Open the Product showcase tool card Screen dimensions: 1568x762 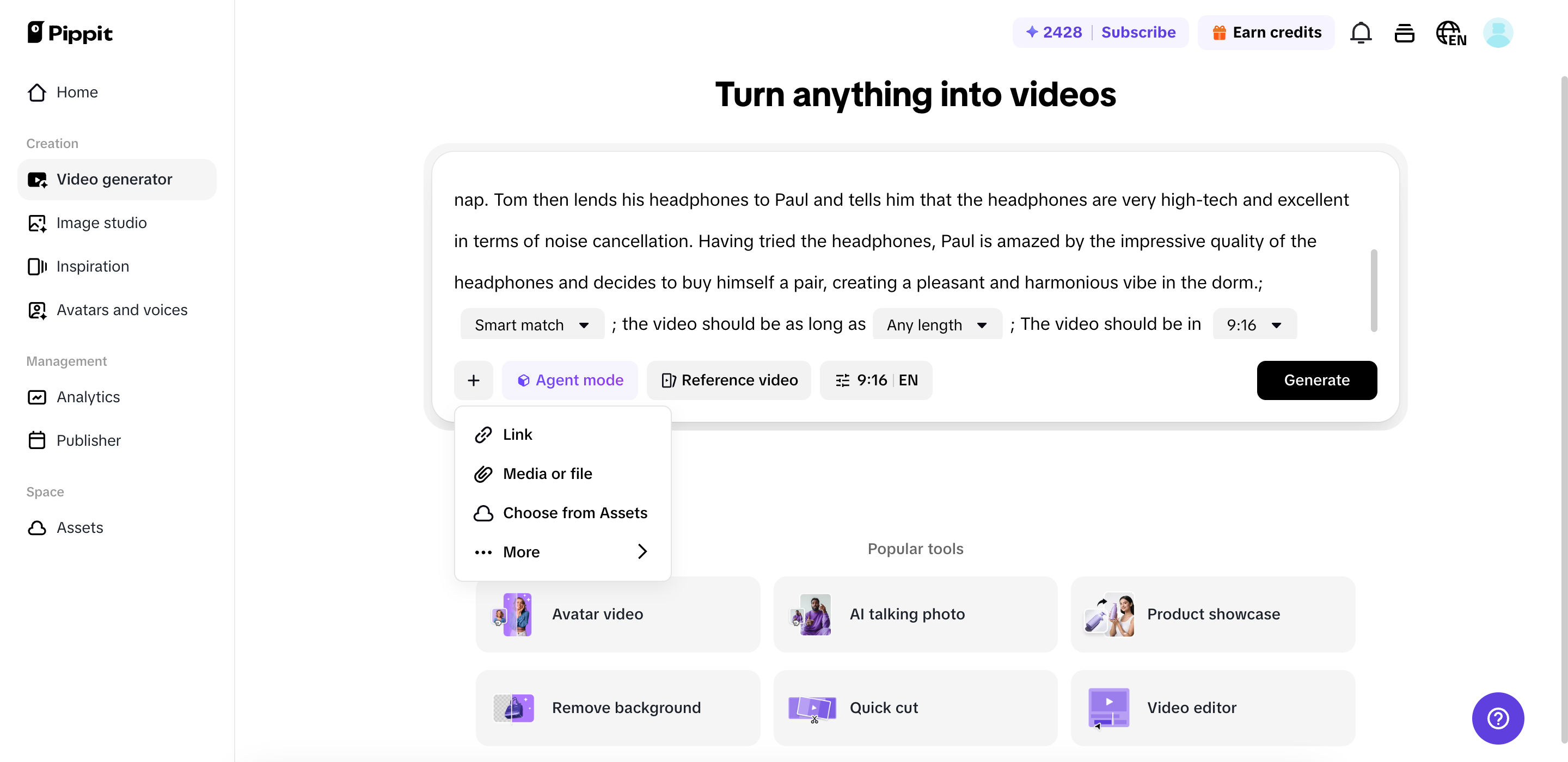point(1212,614)
